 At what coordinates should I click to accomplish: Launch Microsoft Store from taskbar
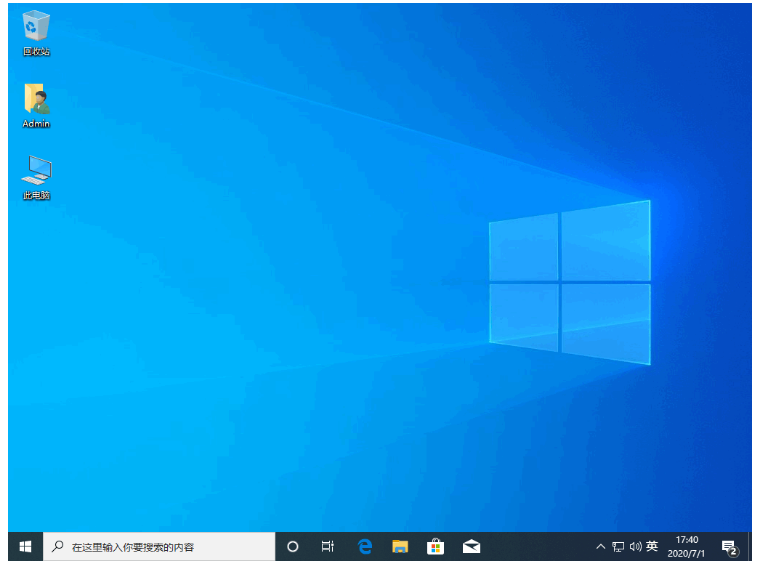435,547
